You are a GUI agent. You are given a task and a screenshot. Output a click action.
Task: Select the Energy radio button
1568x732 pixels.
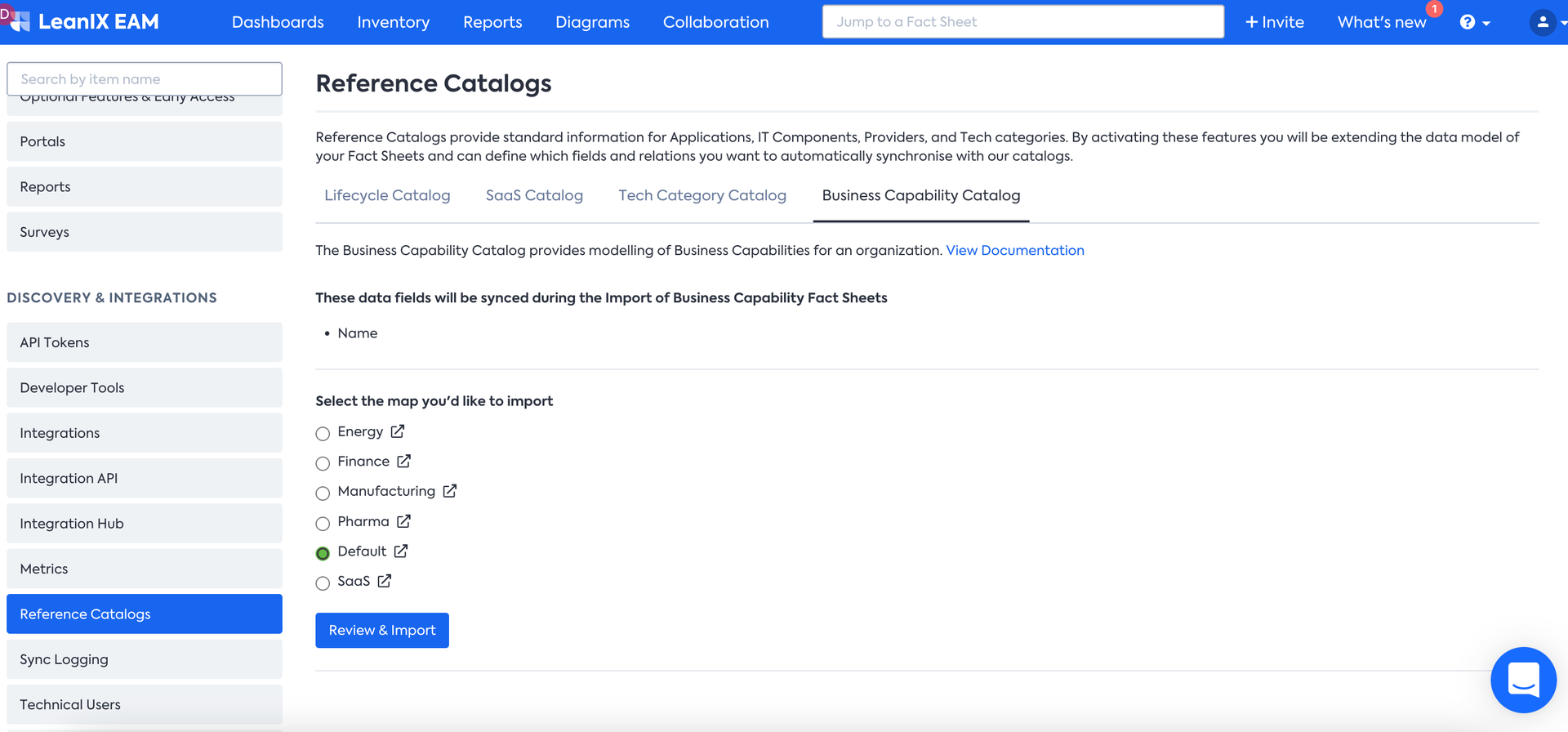pyautogui.click(x=323, y=433)
